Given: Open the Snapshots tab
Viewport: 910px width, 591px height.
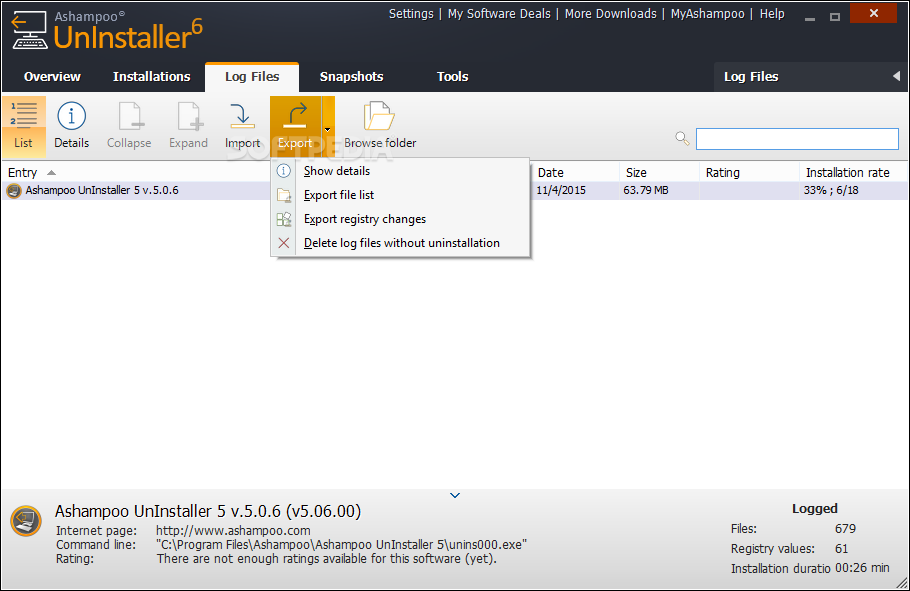Looking at the screenshot, I should point(352,77).
